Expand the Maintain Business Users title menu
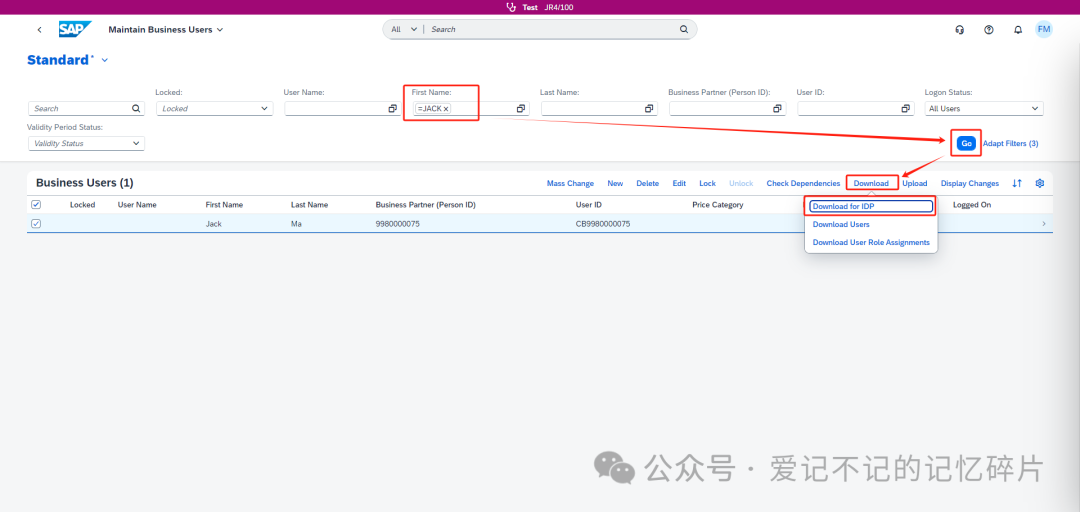This screenshot has width=1080, height=512. [x=220, y=30]
